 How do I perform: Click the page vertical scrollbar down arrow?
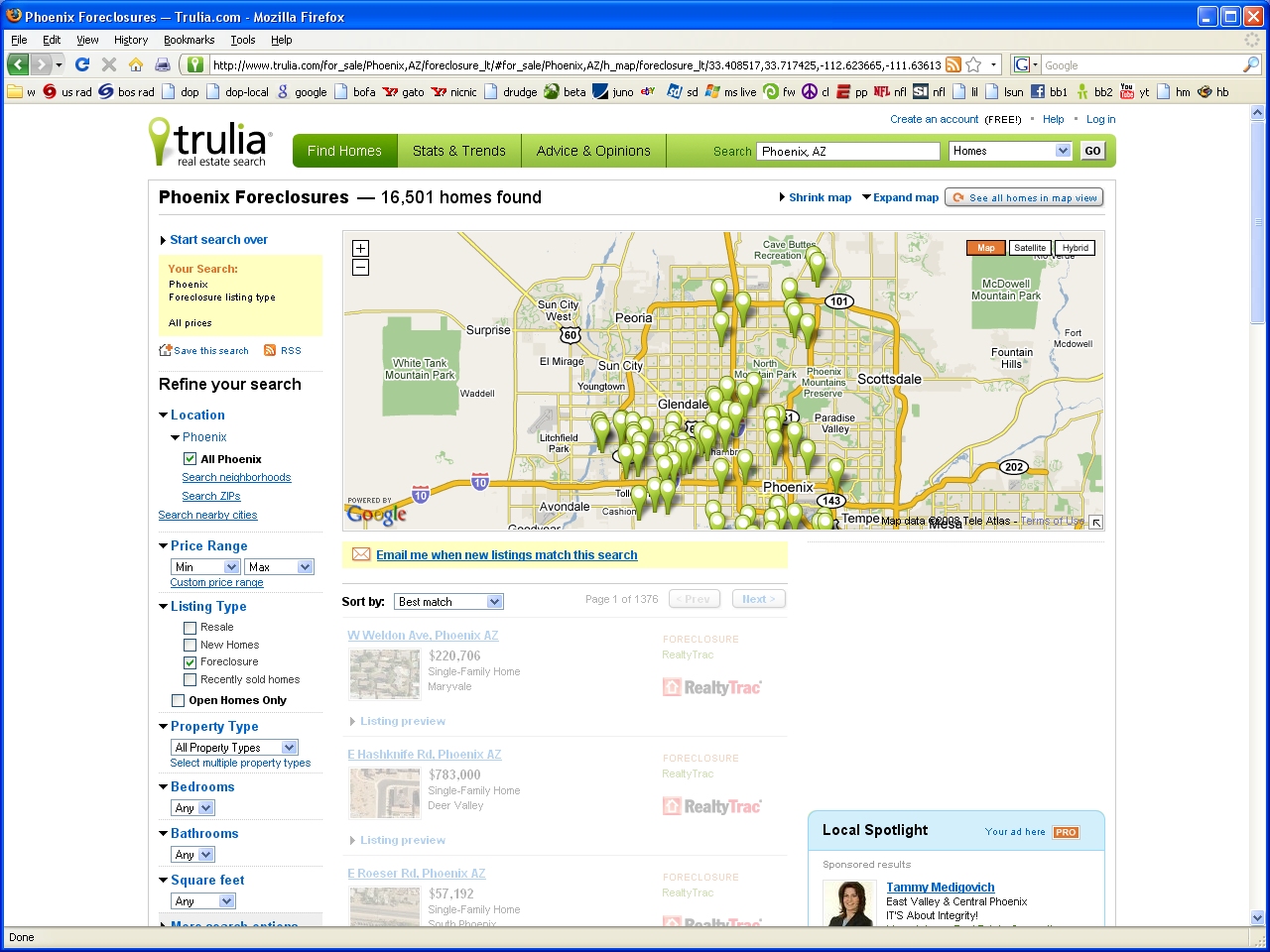(x=1258, y=918)
